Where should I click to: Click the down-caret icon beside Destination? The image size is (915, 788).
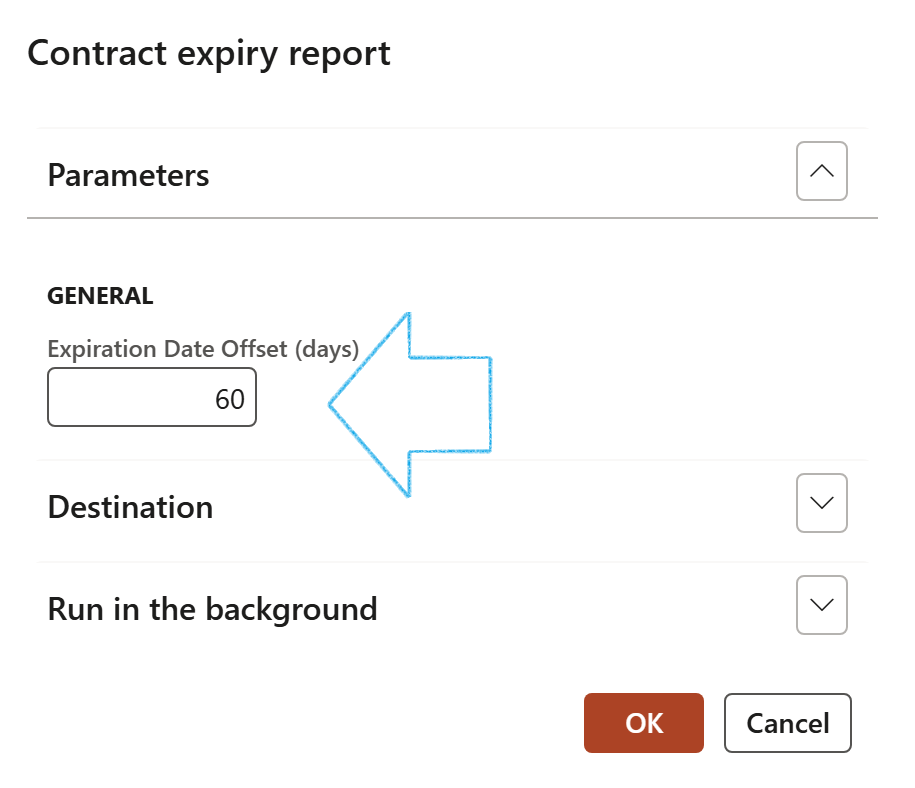821,503
